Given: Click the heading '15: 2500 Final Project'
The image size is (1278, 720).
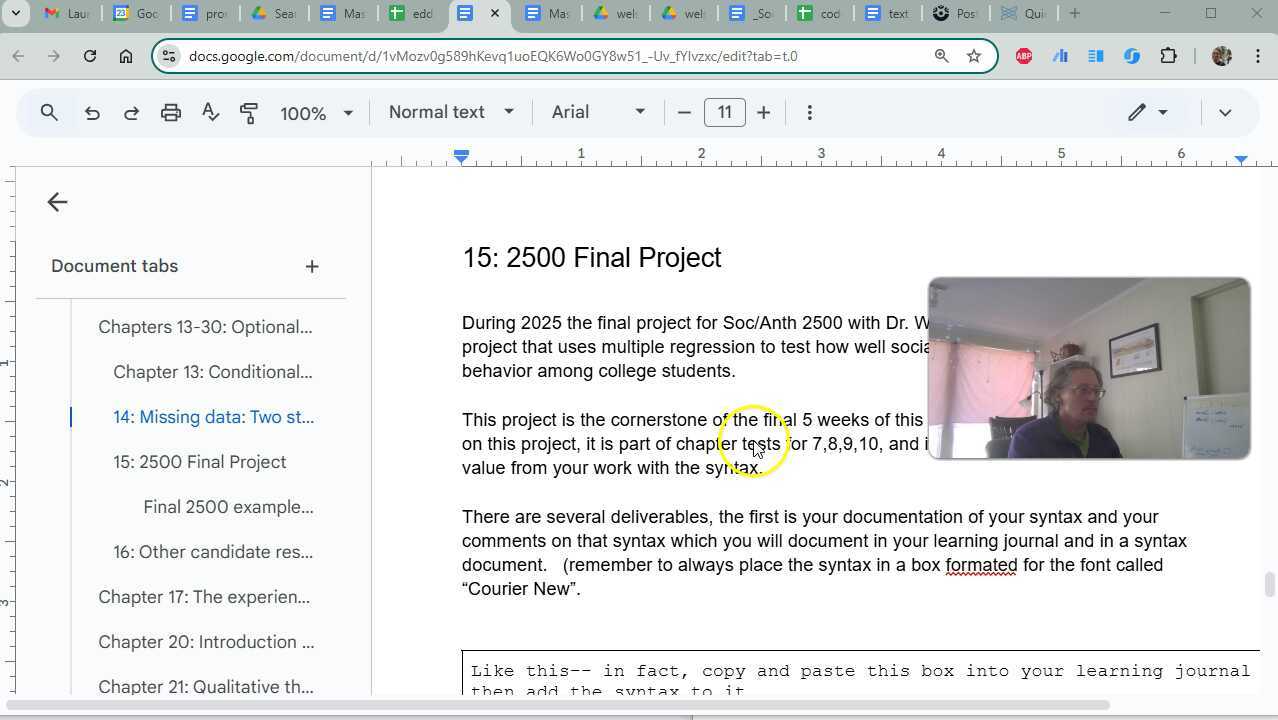Looking at the screenshot, I should click(x=591, y=258).
